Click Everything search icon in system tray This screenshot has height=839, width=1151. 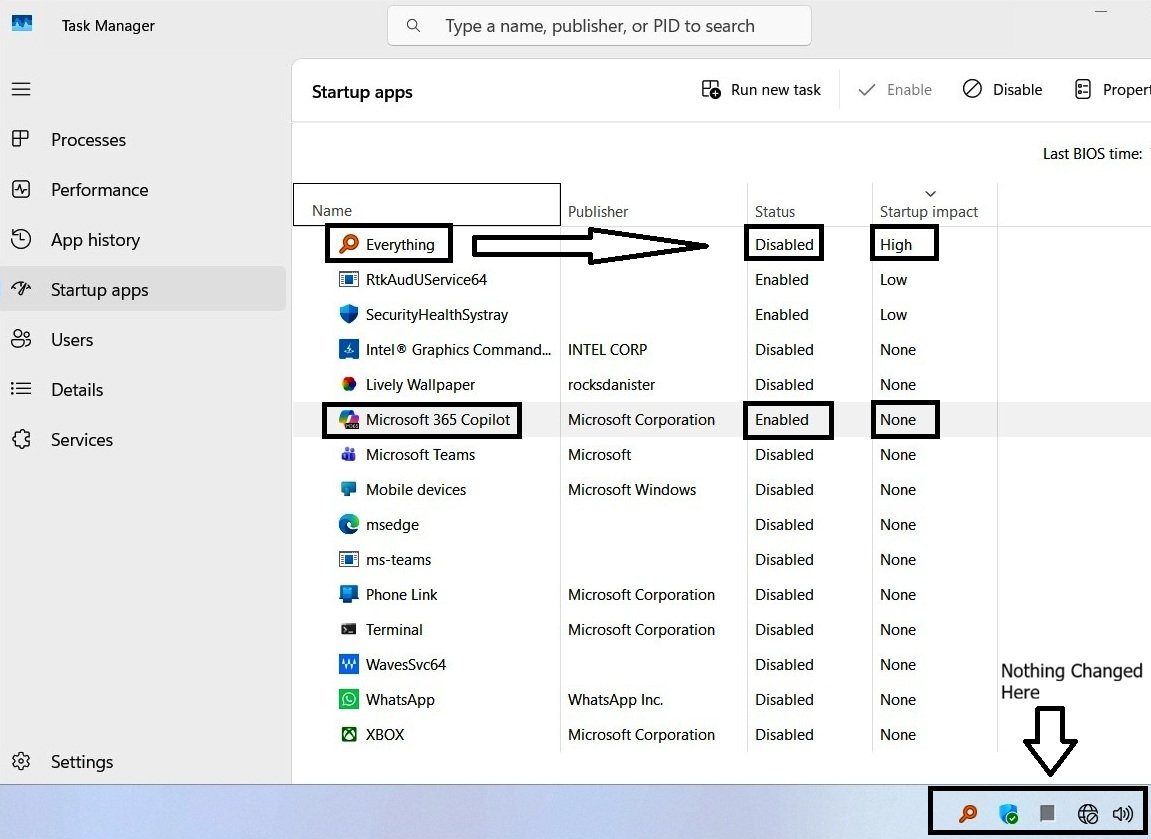[968, 813]
